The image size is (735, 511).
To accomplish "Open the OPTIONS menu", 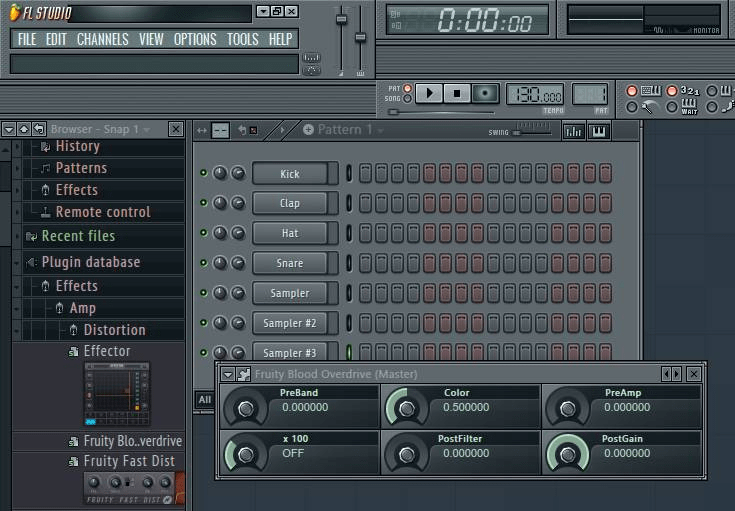I will click(195, 39).
